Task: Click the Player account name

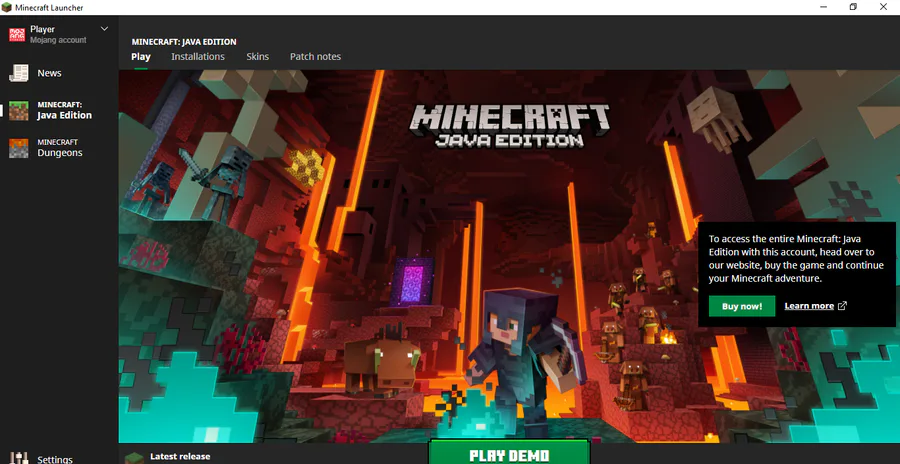Action: [x=42, y=29]
